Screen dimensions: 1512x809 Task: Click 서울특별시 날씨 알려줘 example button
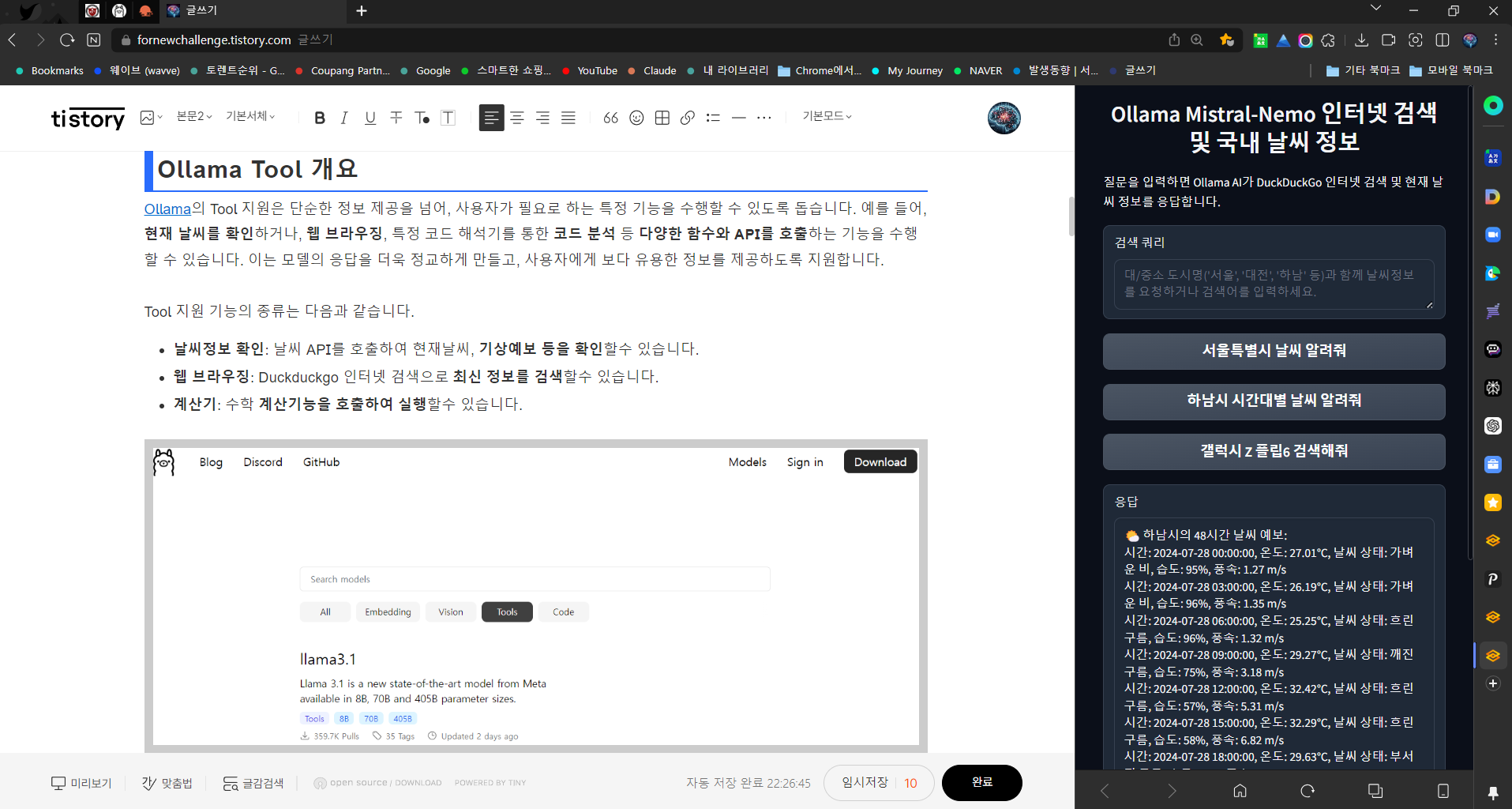click(1274, 351)
